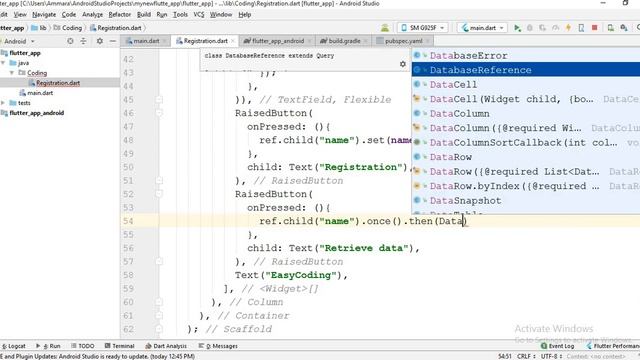Toggle code folding at line 46
This screenshot has width=640, height=360.
coord(159,113)
